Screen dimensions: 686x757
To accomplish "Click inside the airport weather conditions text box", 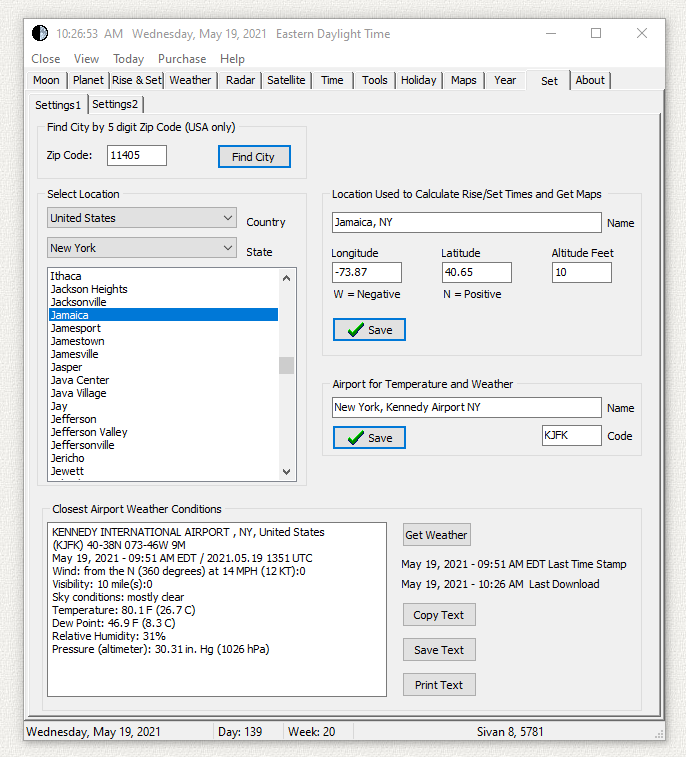I will click(x=217, y=609).
